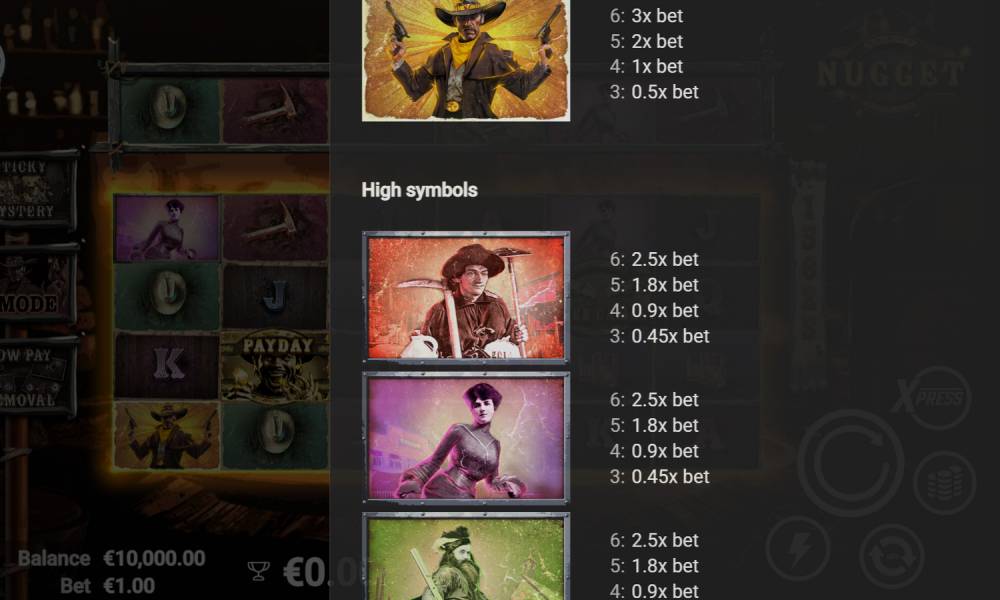This screenshot has height=600, width=1000.
Task: Click the red miner symbol picture
Action: [x=466, y=297]
